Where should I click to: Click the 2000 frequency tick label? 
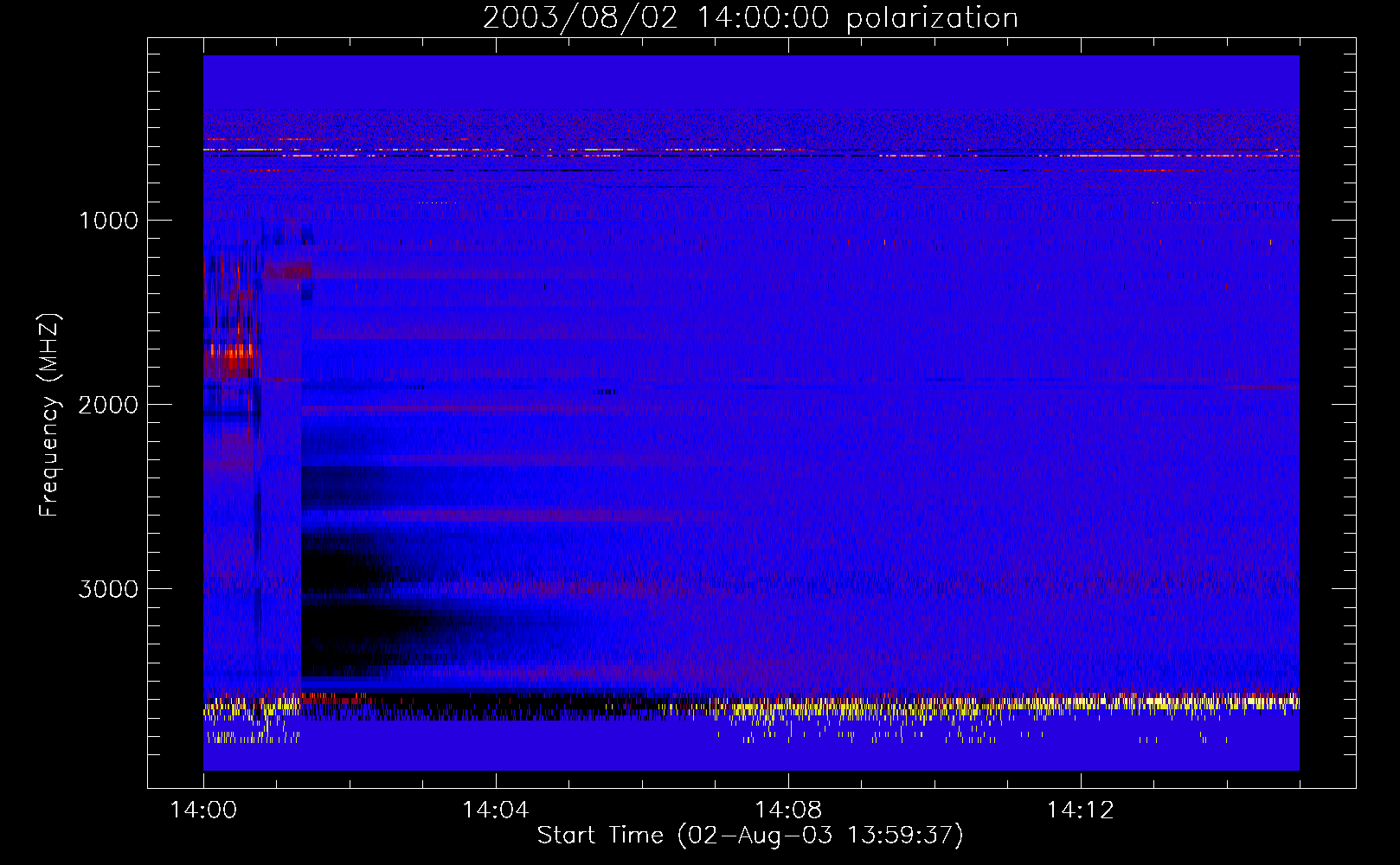click(108, 405)
